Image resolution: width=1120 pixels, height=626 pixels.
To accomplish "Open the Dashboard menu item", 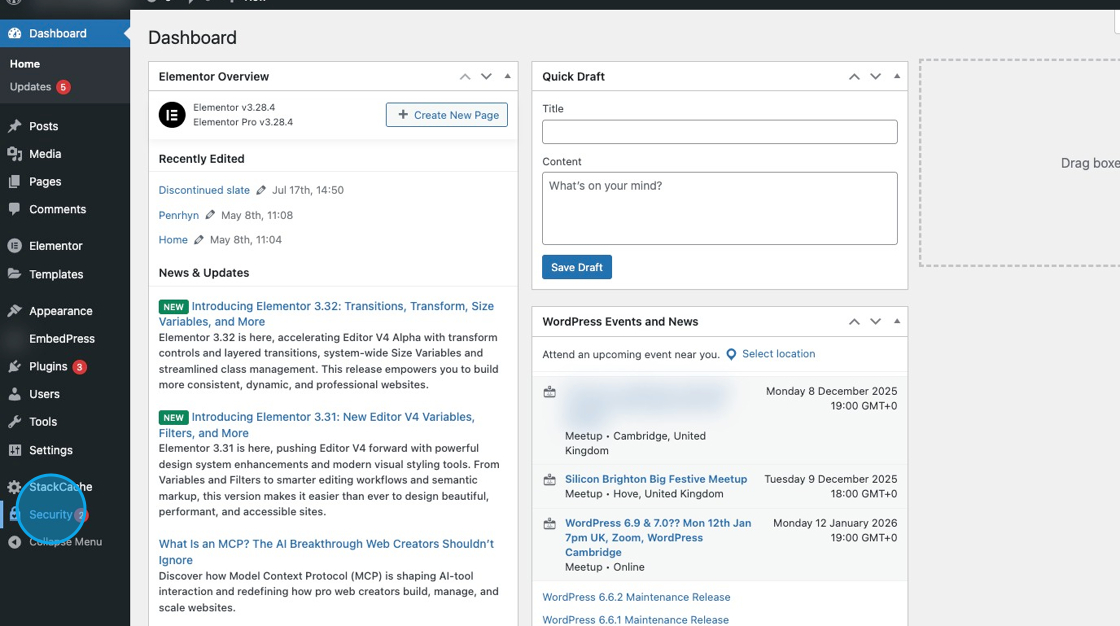I will (64, 34).
